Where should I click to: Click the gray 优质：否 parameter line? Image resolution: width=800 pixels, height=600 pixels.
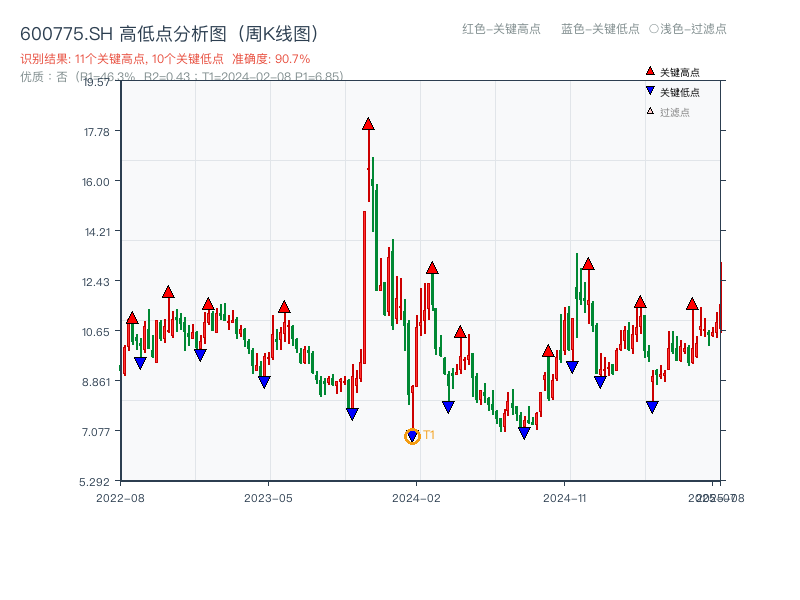pos(182,77)
